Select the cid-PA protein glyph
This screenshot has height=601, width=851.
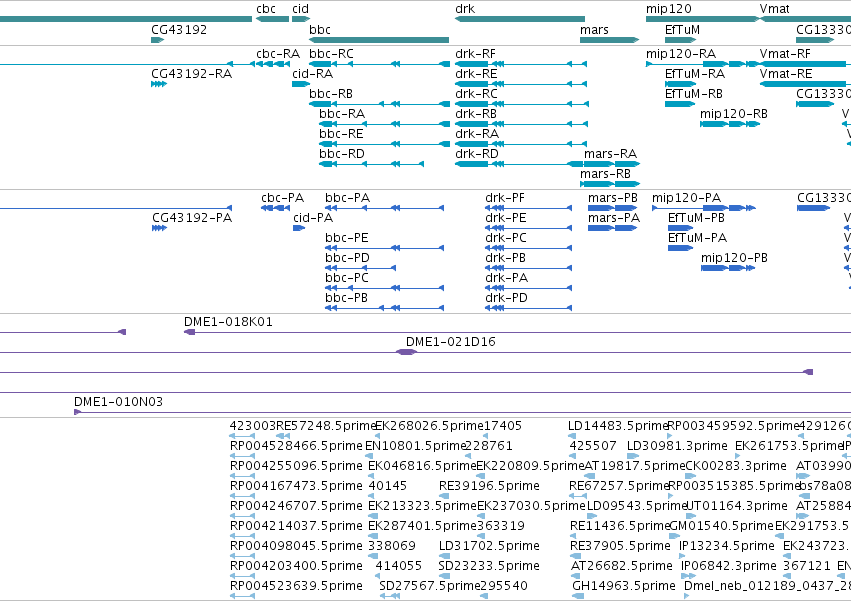point(299,228)
